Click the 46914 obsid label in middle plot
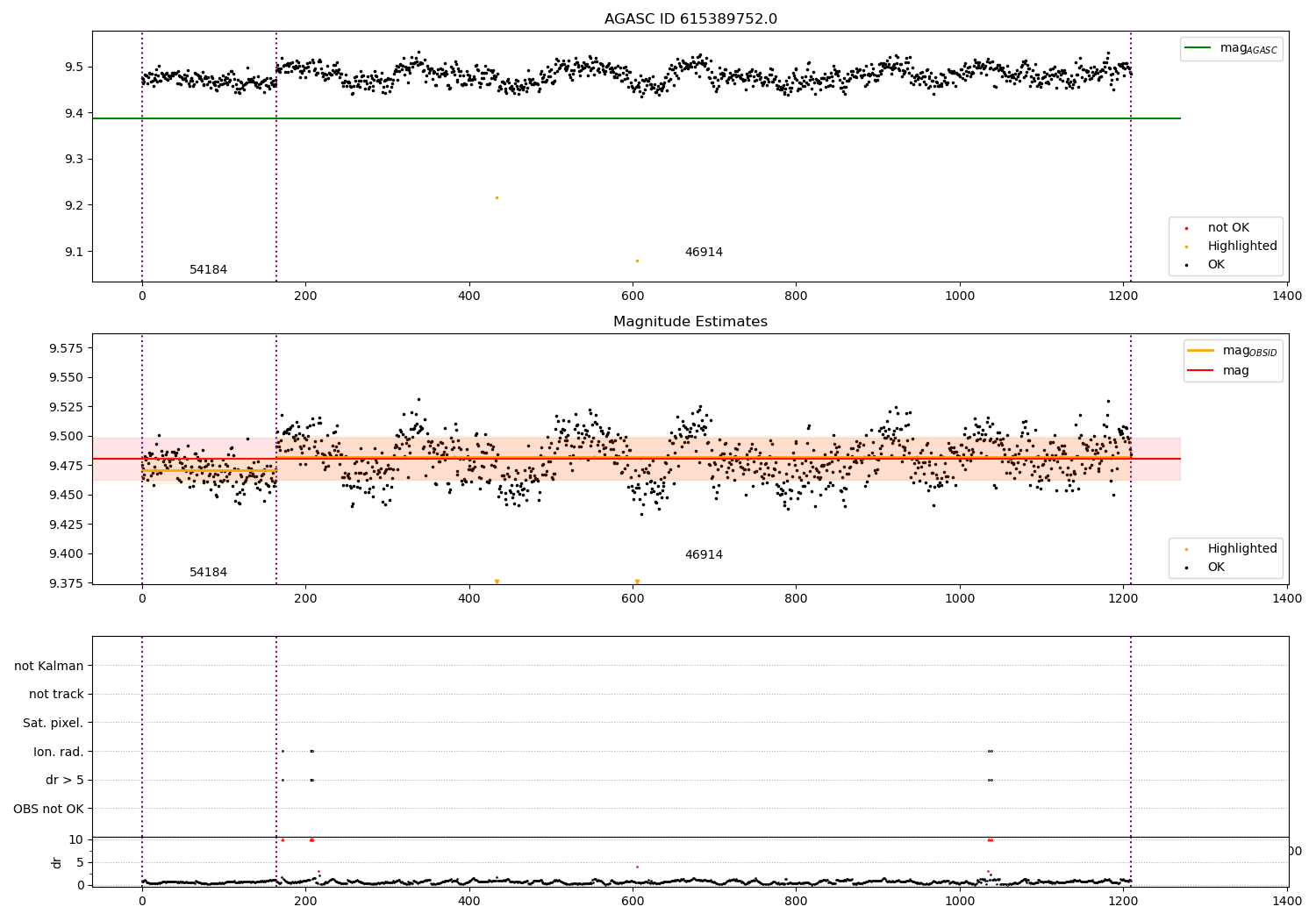 coord(704,555)
